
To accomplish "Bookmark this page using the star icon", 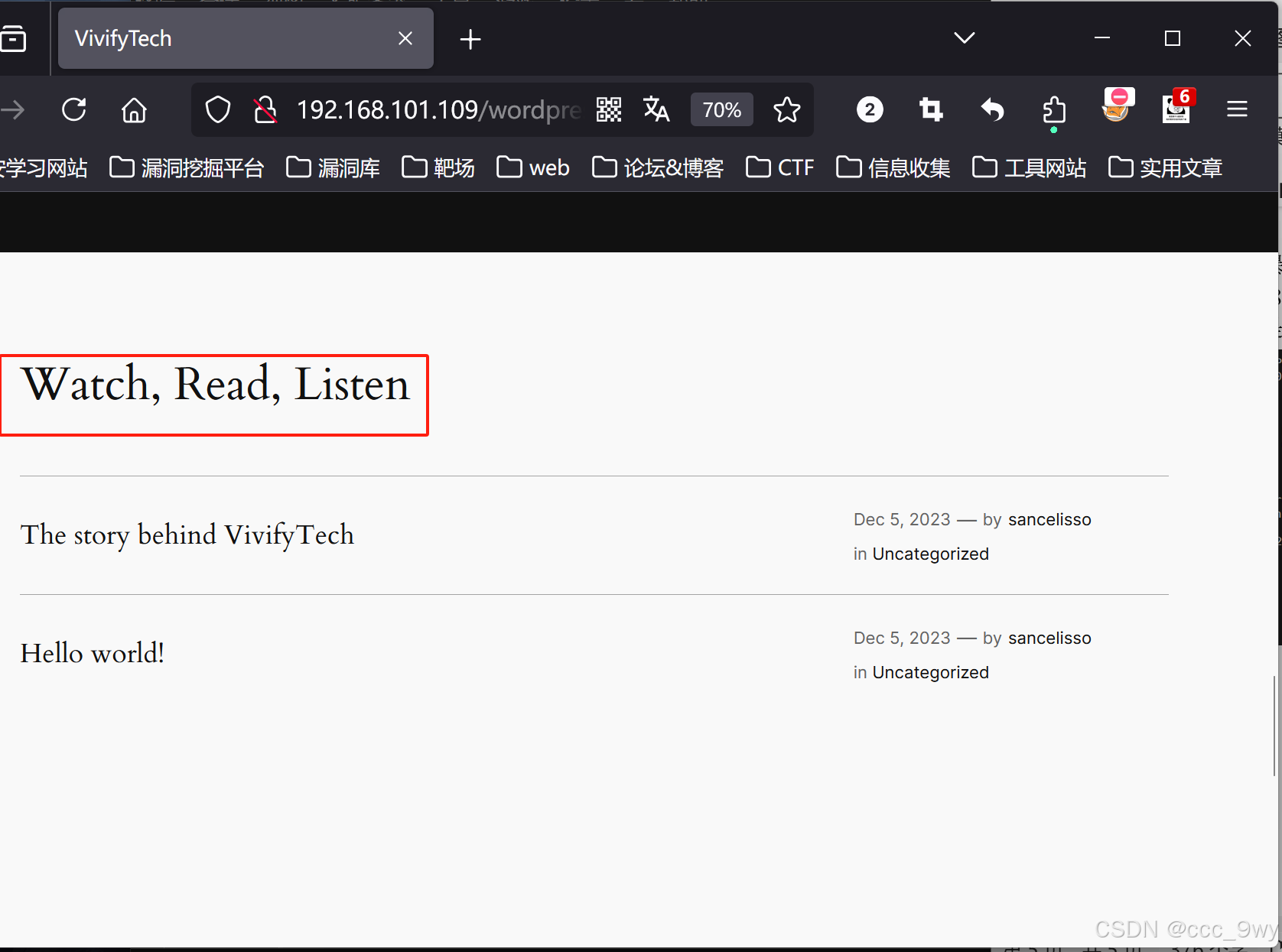I will pos(787,109).
